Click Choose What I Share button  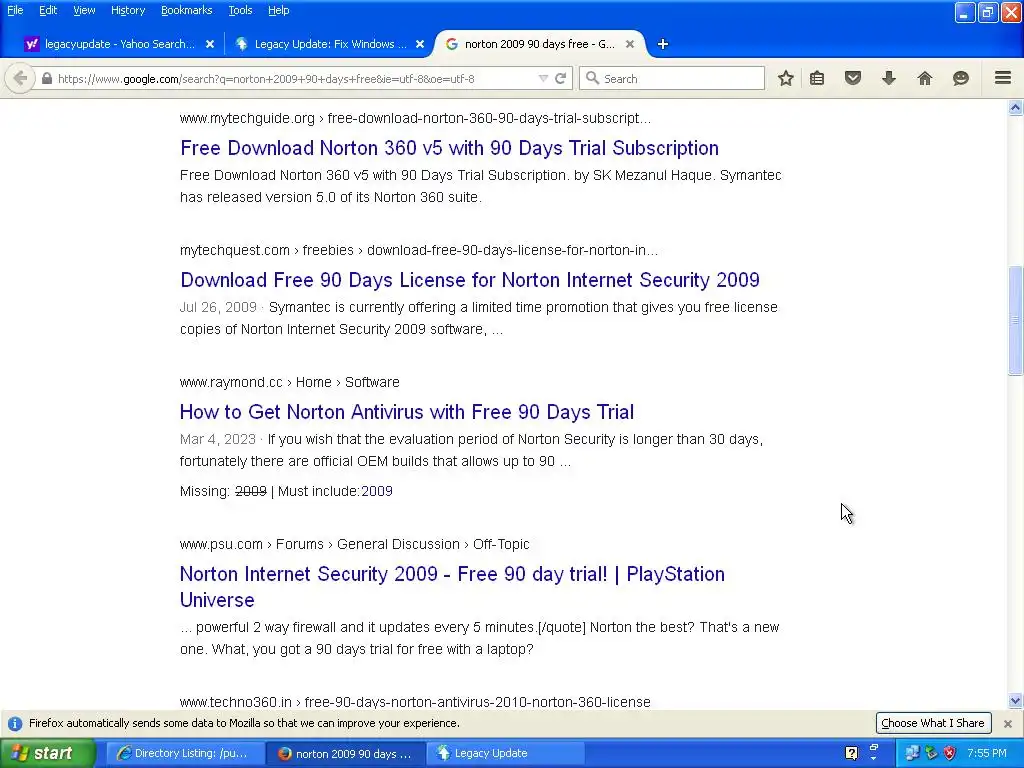click(x=933, y=723)
